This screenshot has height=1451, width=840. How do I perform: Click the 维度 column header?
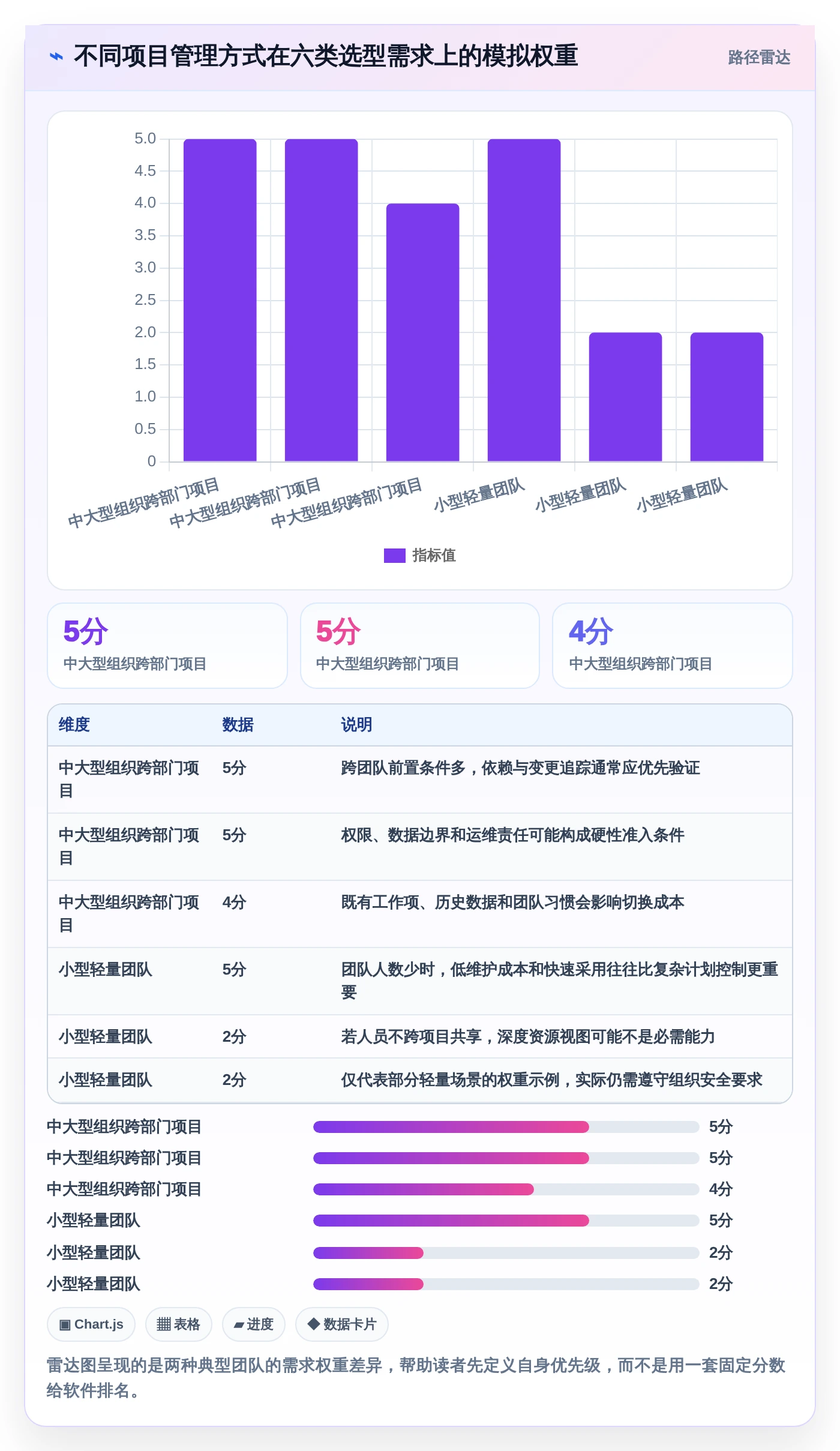pos(74,725)
